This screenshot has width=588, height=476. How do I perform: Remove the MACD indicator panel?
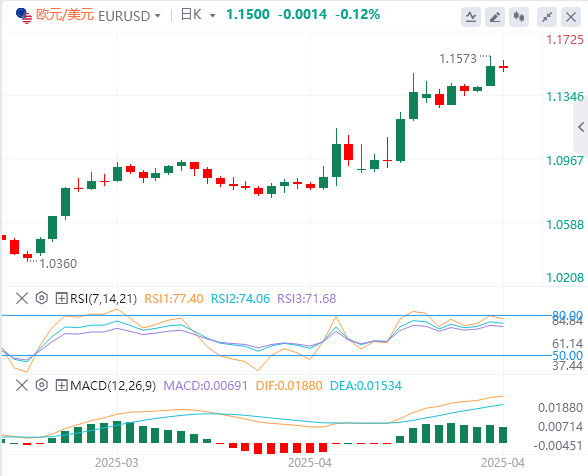click(22, 385)
